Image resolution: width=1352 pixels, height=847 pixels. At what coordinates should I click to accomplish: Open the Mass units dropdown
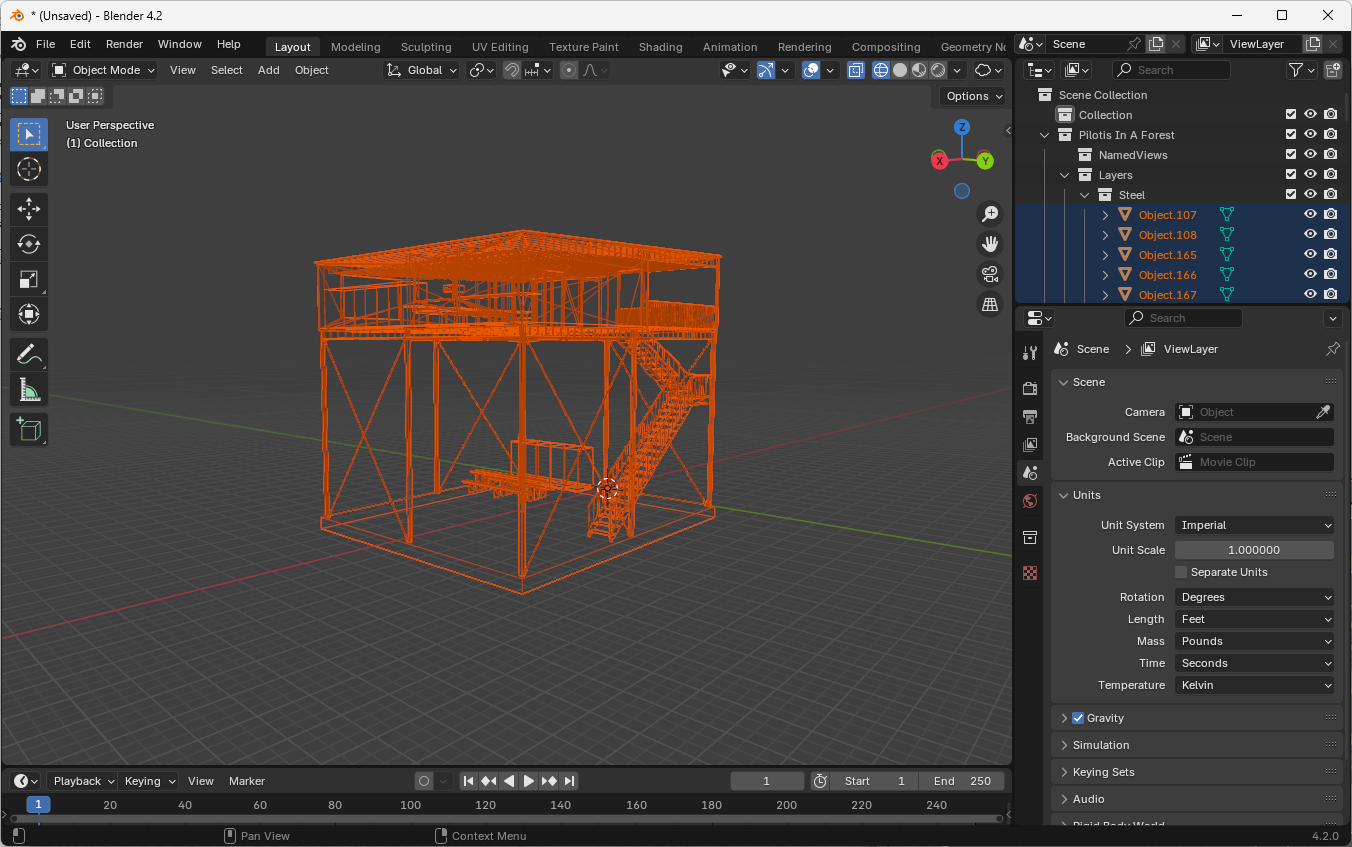[1254, 641]
